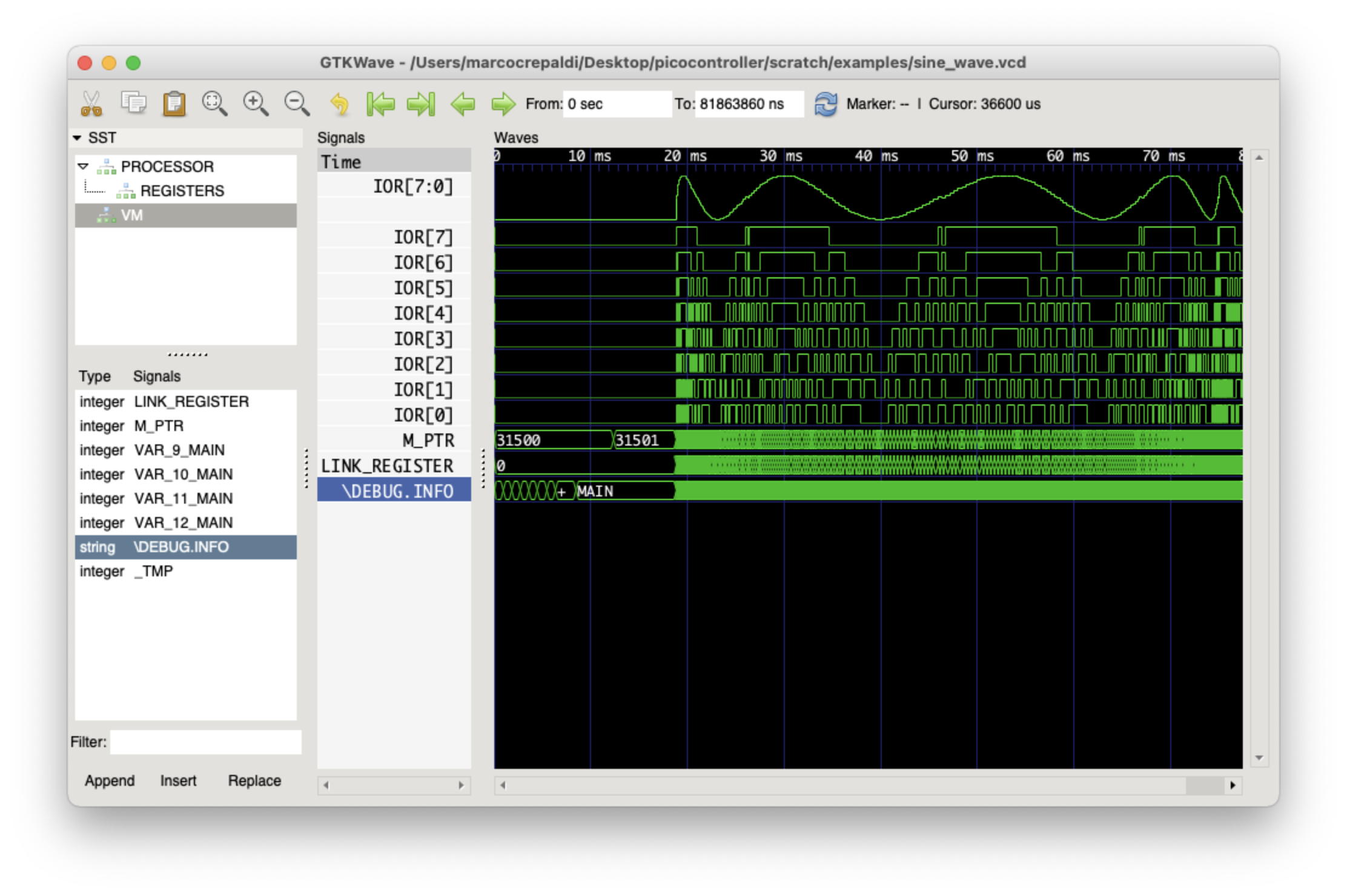
Task: Click the Cut scissors icon
Action: 91,104
